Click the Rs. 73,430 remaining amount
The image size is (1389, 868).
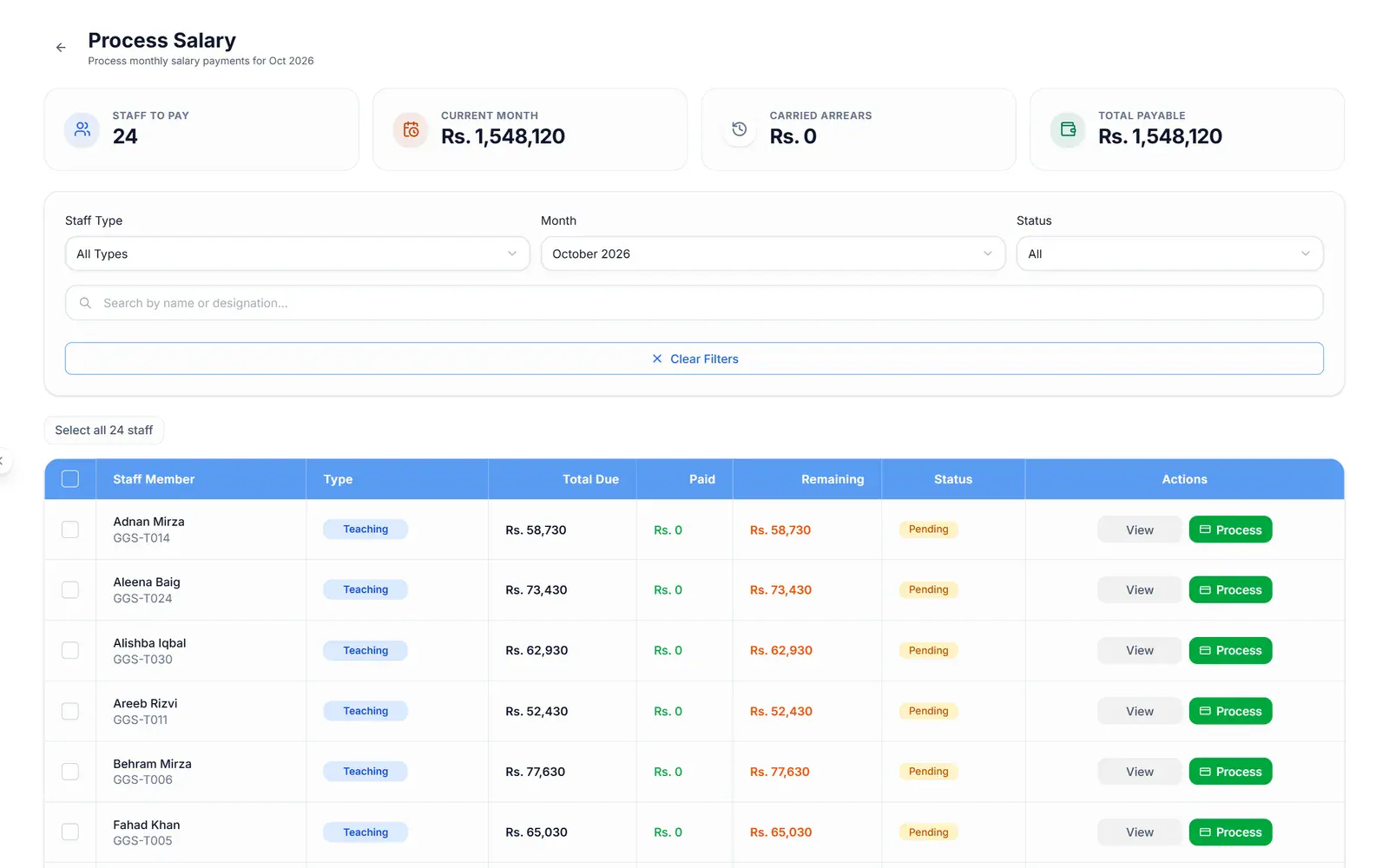coord(780,590)
